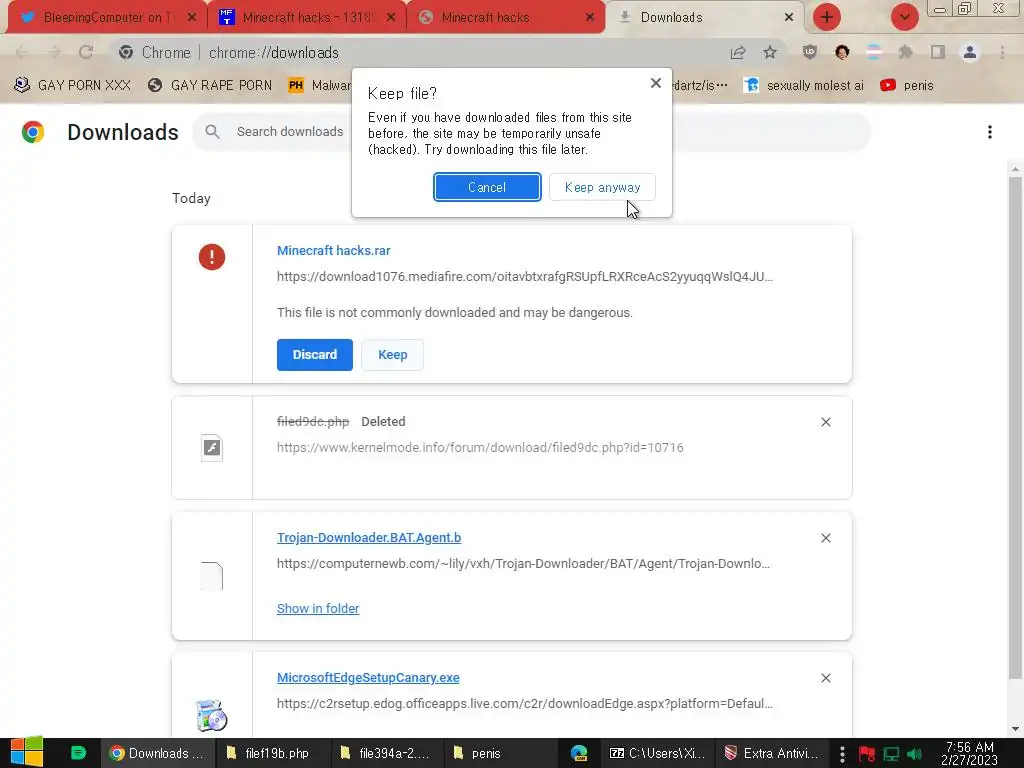This screenshot has width=1024, height=768.
Task: Click the kernelmode.info download URL text
Action: tap(480, 448)
